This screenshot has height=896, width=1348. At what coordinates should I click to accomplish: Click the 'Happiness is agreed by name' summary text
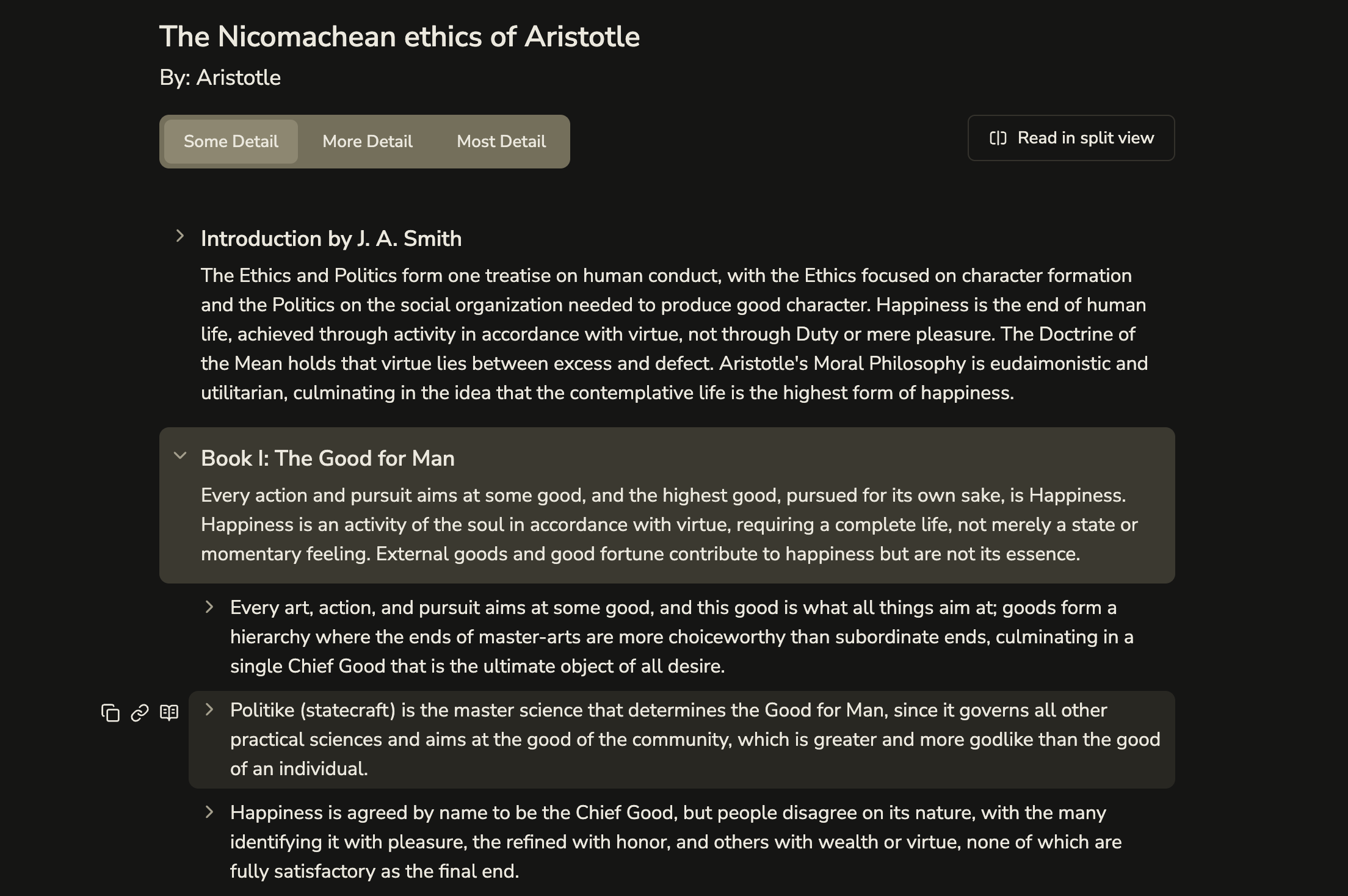pyautogui.click(x=676, y=842)
